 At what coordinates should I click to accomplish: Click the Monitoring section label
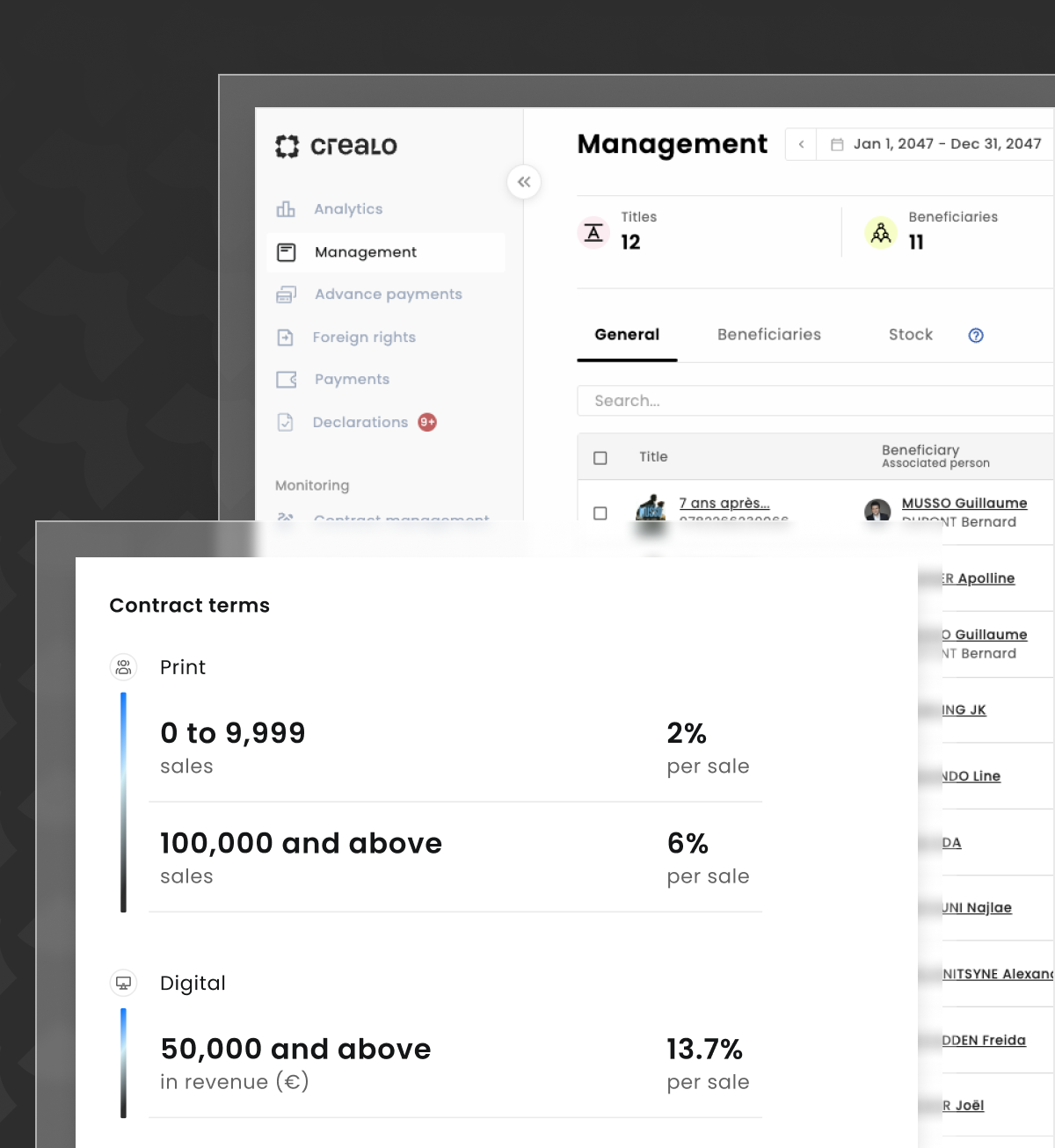click(312, 485)
